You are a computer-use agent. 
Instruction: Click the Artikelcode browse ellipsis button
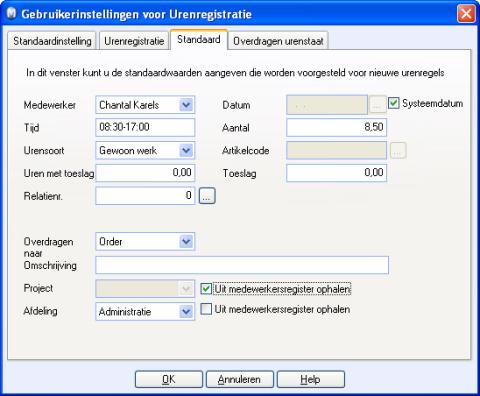pyautogui.click(x=398, y=151)
